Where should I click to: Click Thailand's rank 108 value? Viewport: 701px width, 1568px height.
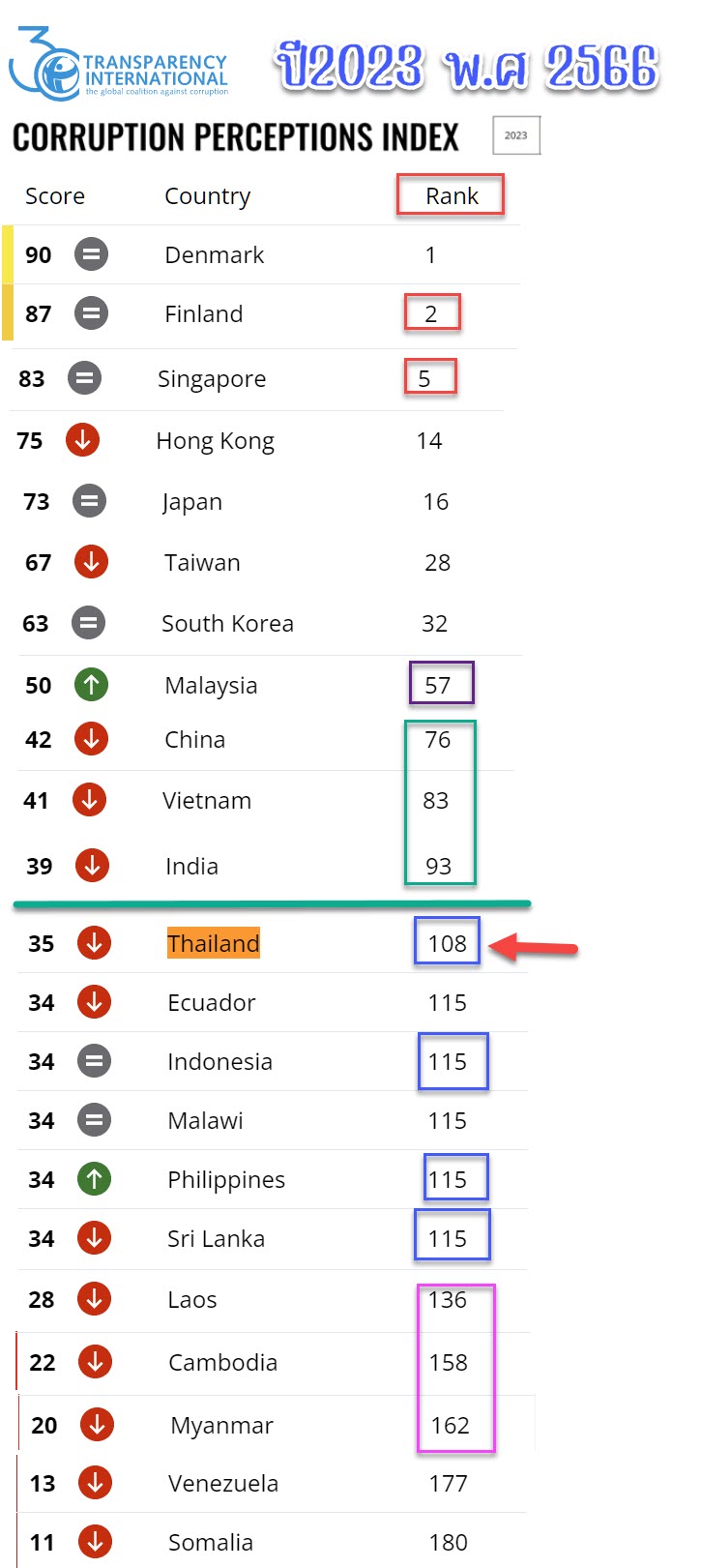[448, 943]
